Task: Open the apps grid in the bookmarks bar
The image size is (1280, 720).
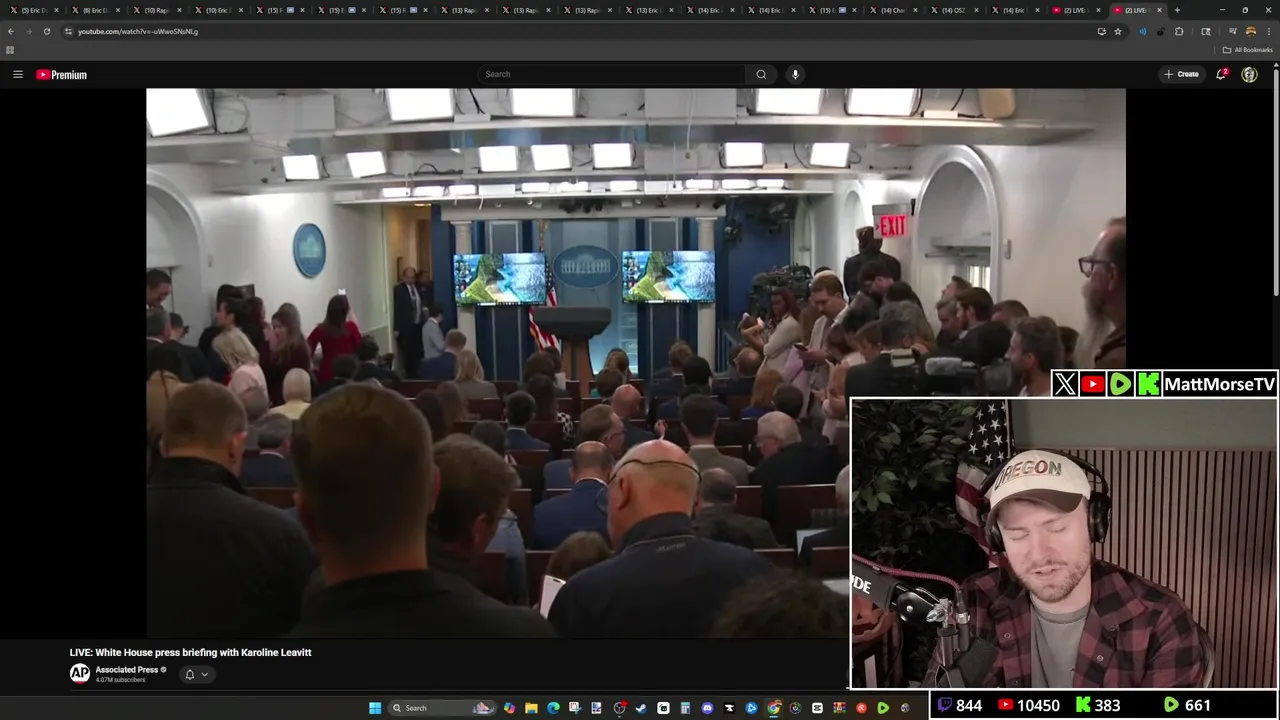Action: (10, 50)
